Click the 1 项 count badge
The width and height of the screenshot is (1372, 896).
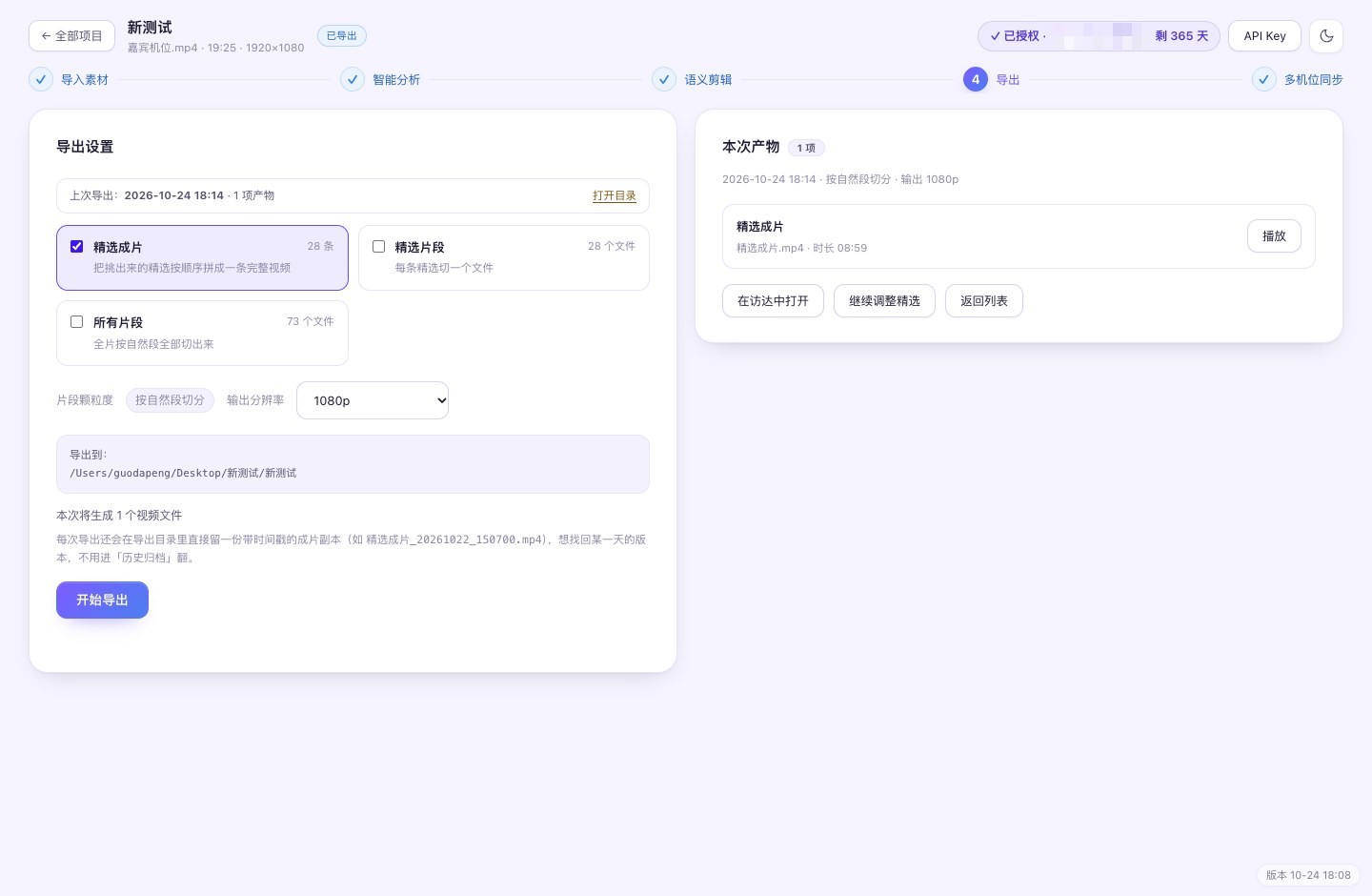pos(806,148)
